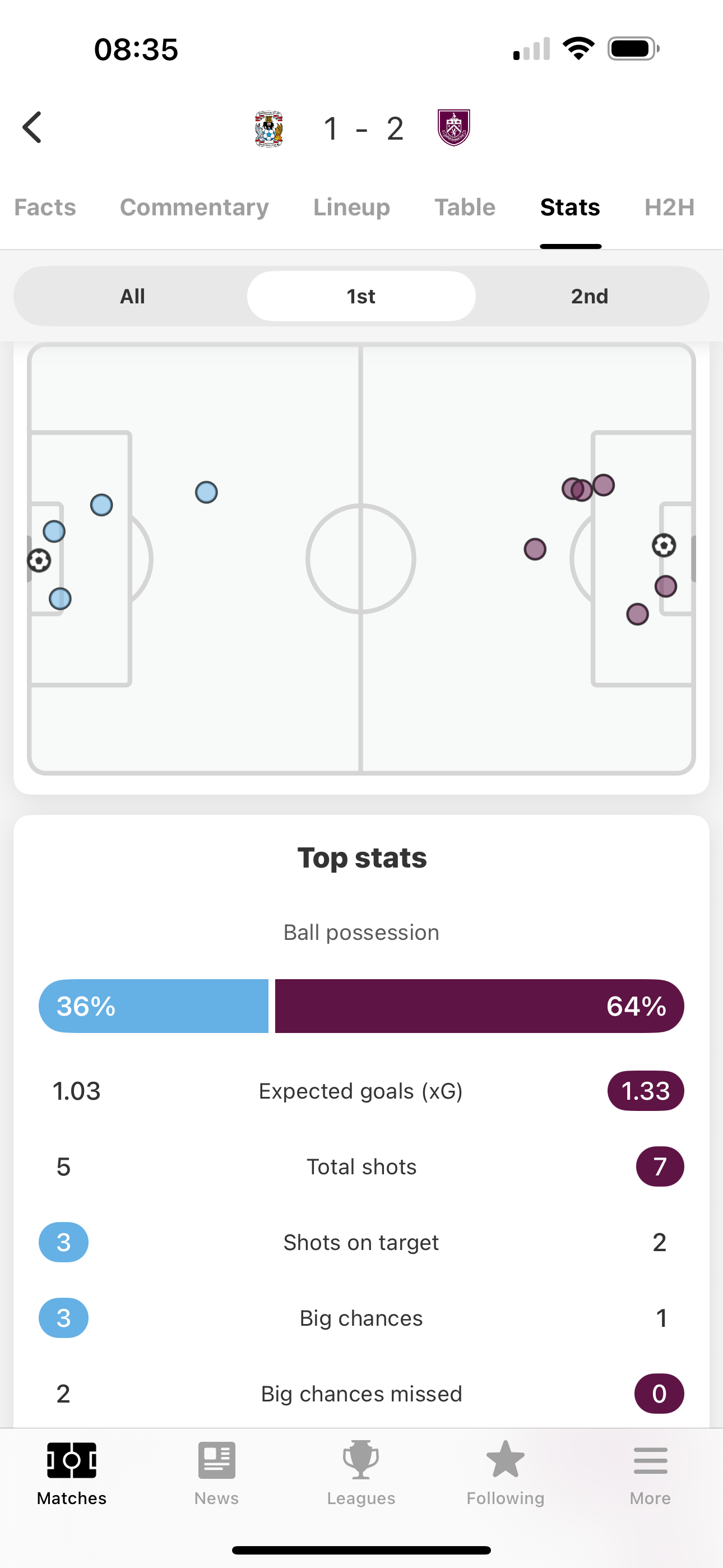Select the All period filter
This screenshot has height=1568, width=723.
click(132, 297)
